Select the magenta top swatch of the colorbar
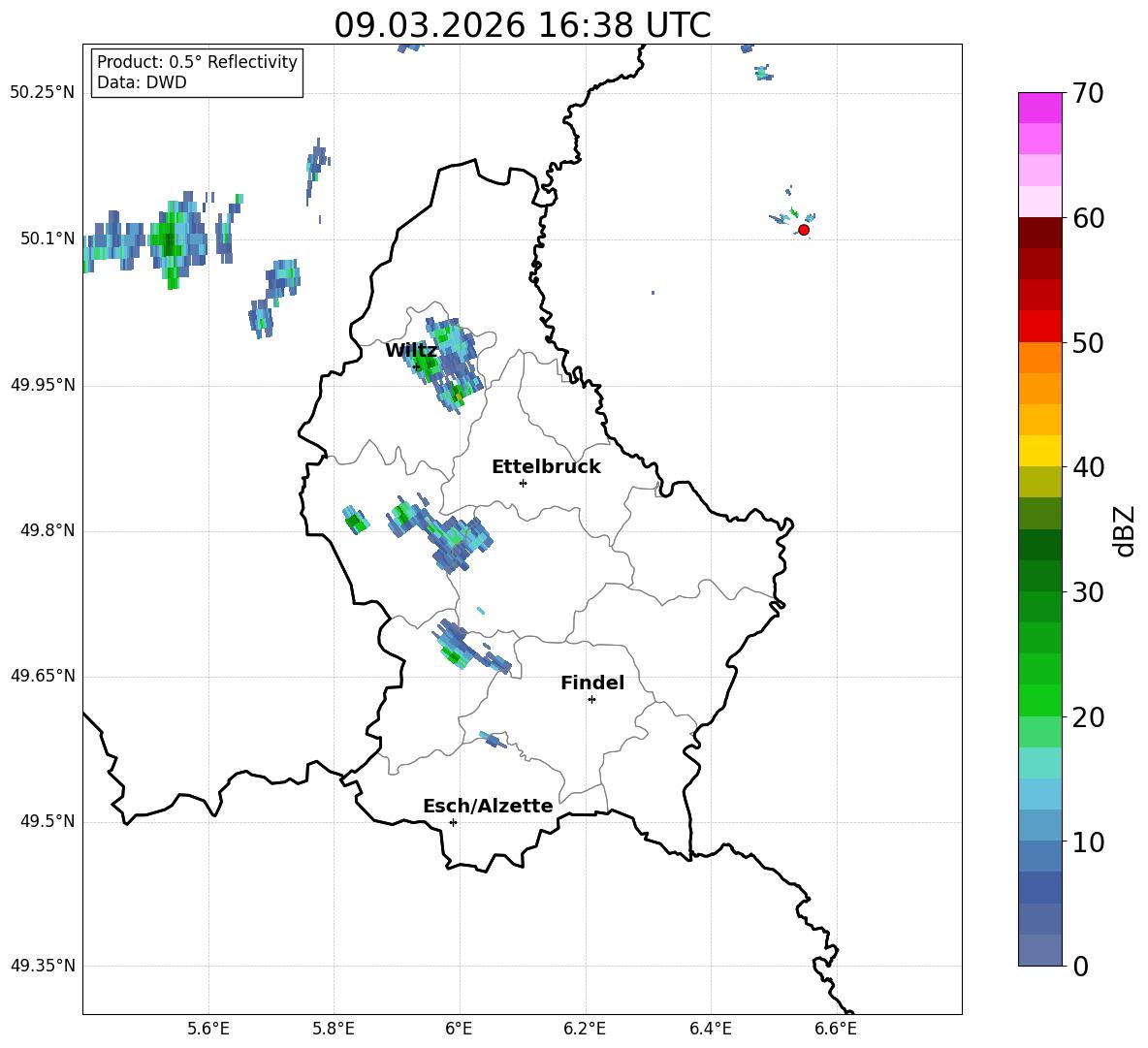1148x1048 pixels. pyautogui.click(x=1039, y=107)
